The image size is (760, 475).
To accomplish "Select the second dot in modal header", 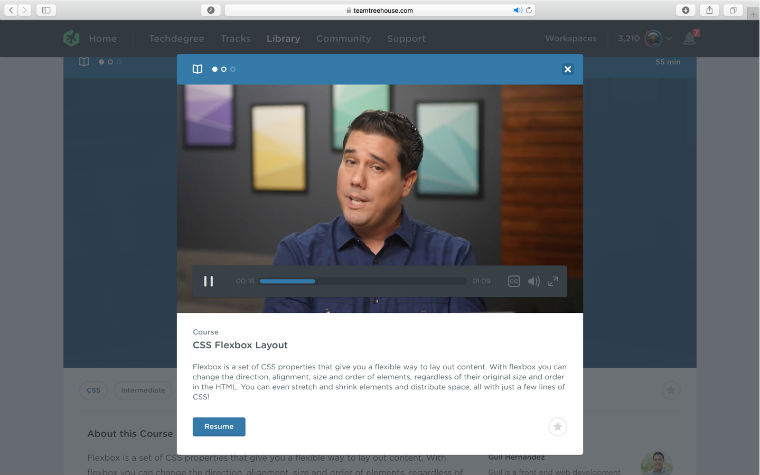I will [x=224, y=69].
